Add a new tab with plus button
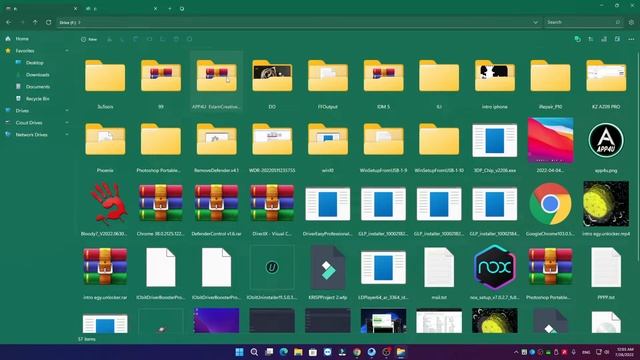This screenshot has width=640, height=360. coord(170,8)
